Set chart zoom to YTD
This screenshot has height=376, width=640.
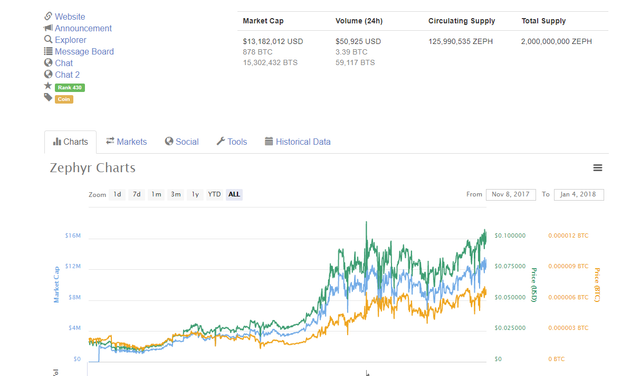coord(214,194)
